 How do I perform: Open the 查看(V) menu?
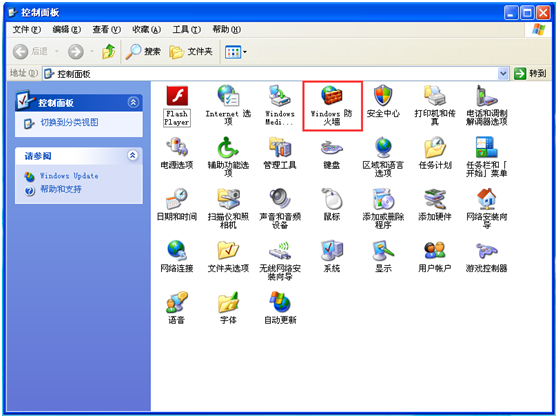pos(106,30)
